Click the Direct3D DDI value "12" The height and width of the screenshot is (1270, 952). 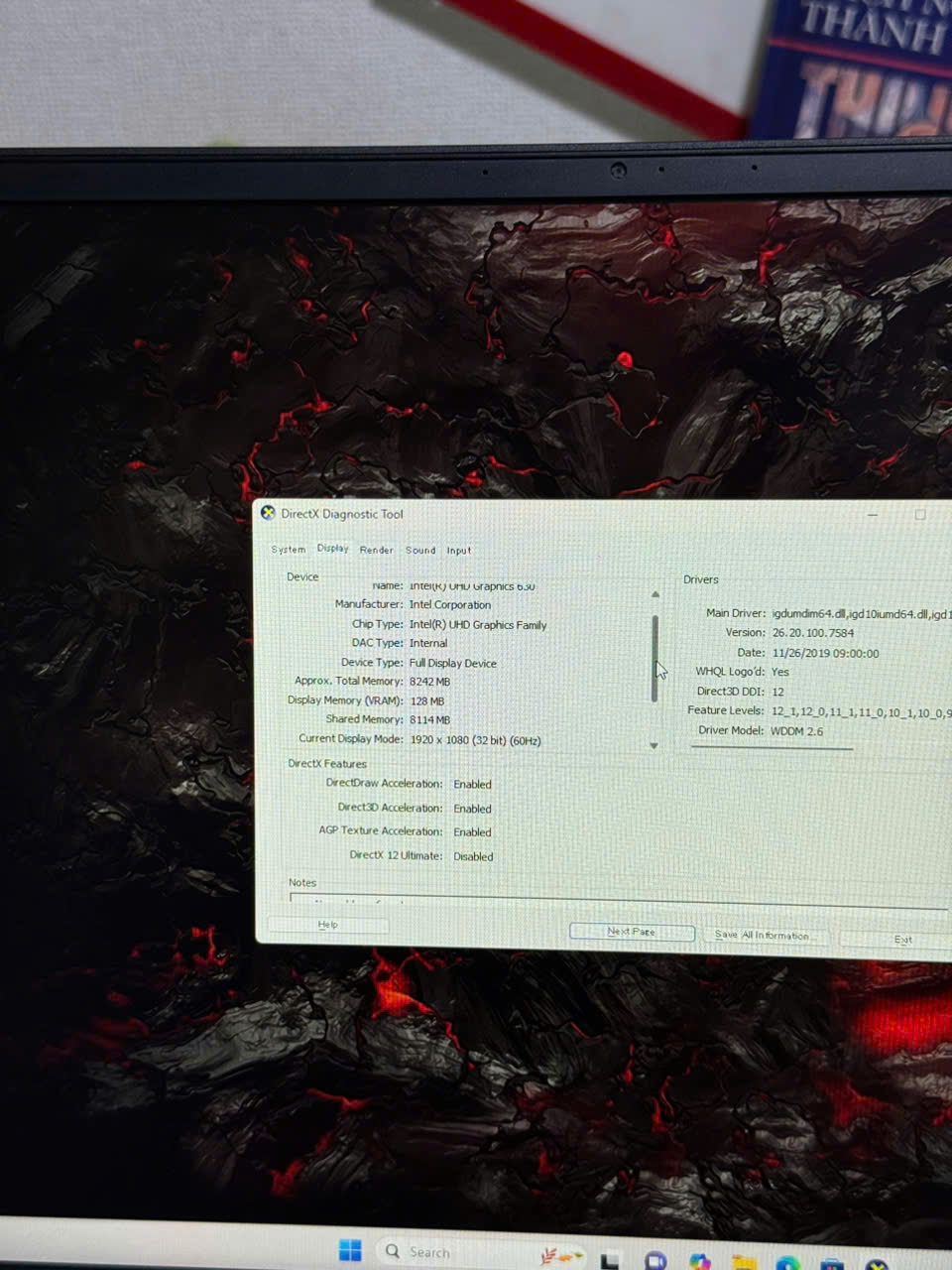(778, 692)
